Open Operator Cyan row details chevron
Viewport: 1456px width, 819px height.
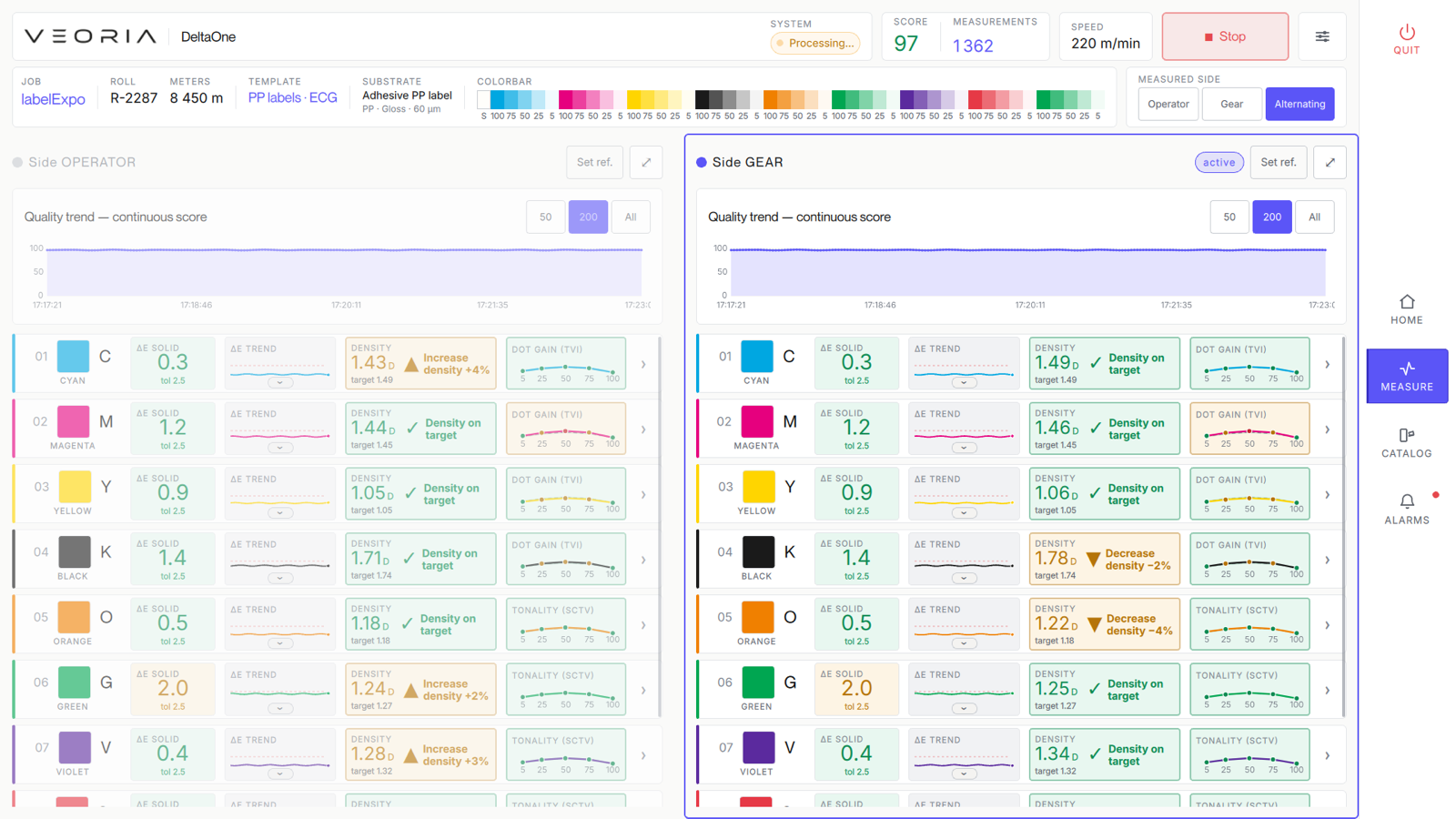(x=643, y=364)
